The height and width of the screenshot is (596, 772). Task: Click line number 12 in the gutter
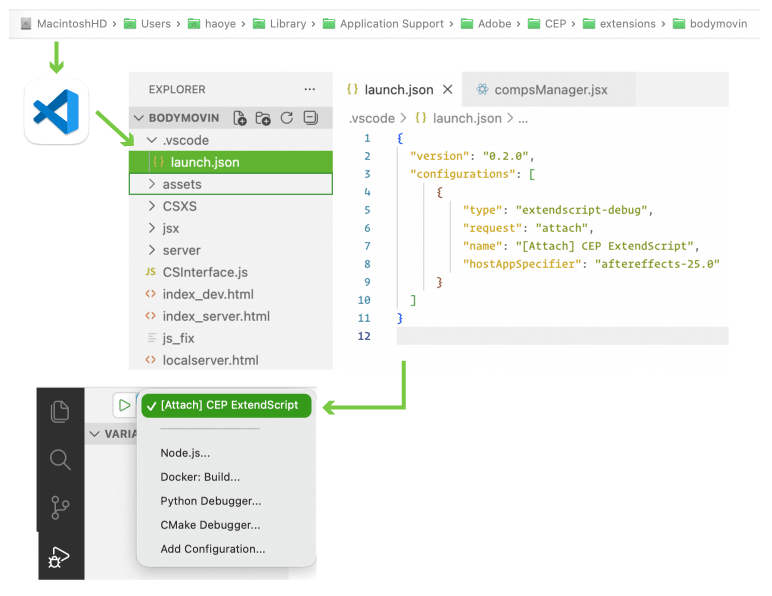tap(364, 336)
